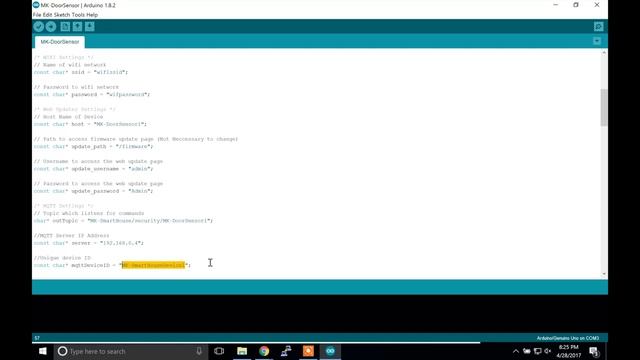Save the sketch with the Save icon
The height and width of the screenshot is (360, 640).
[90, 27]
